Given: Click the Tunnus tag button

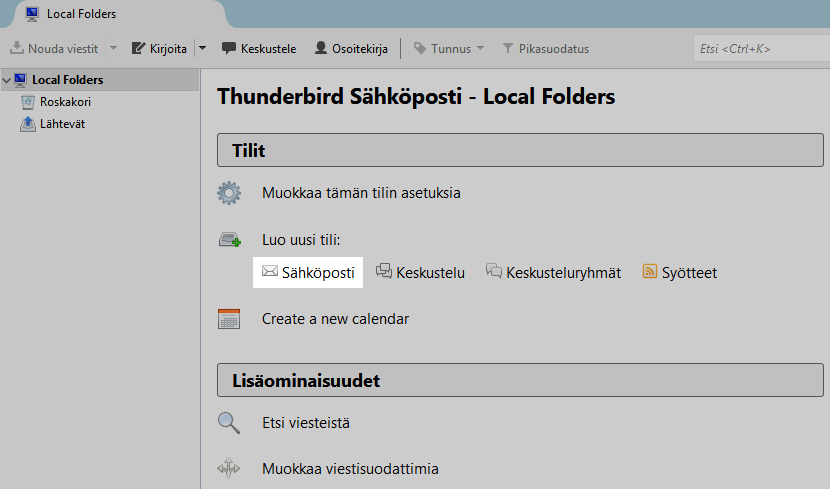Looking at the screenshot, I should tap(442, 48).
